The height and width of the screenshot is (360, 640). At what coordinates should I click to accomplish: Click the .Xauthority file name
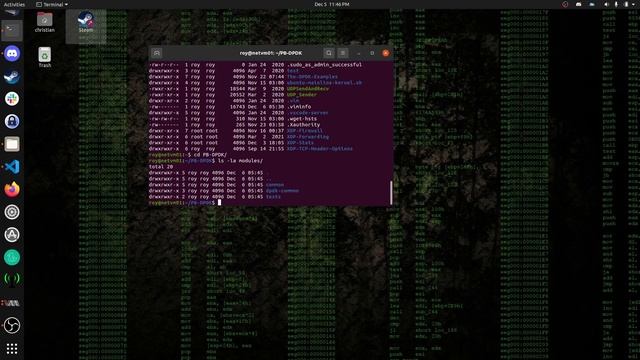point(303,125)
